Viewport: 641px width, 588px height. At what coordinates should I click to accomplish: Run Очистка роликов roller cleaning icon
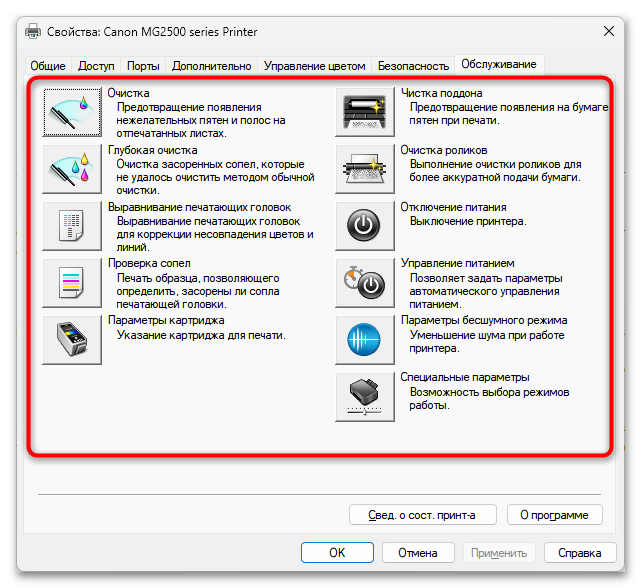[x=365, y=169]
